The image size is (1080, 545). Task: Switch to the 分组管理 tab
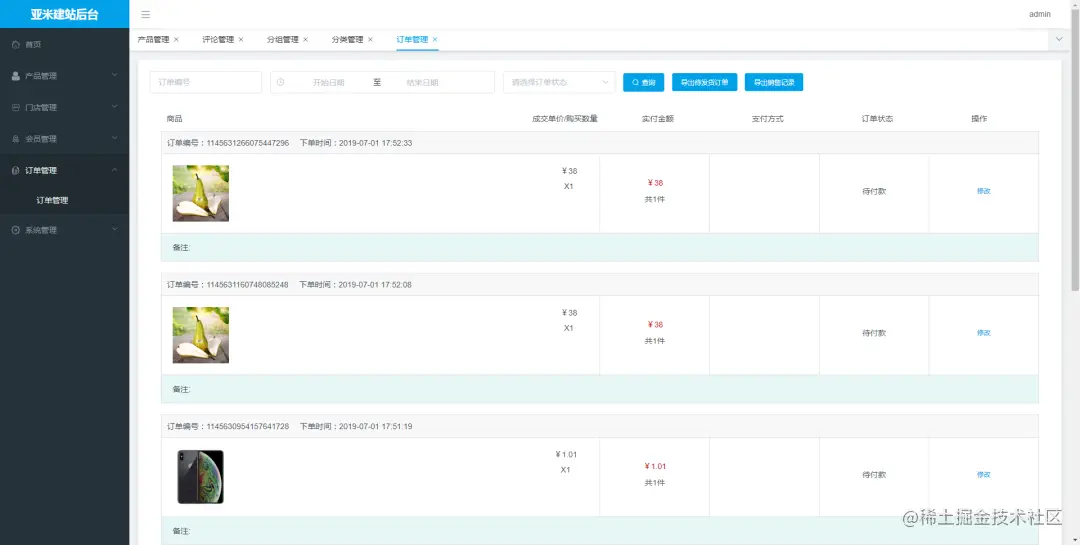pyautogui.click(x=282, y=40)
